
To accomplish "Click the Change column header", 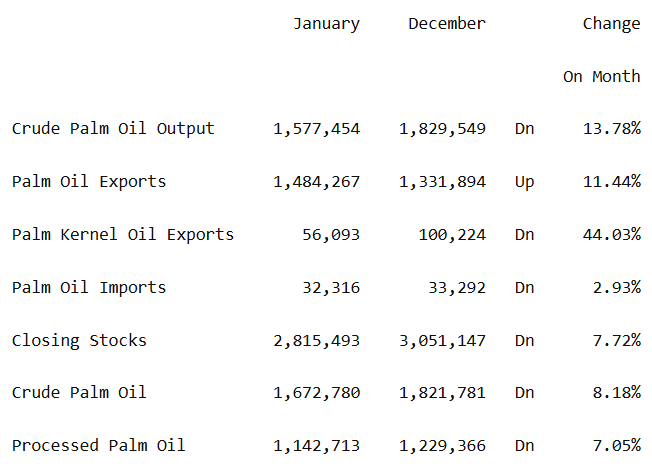I will tap(611, 24).
